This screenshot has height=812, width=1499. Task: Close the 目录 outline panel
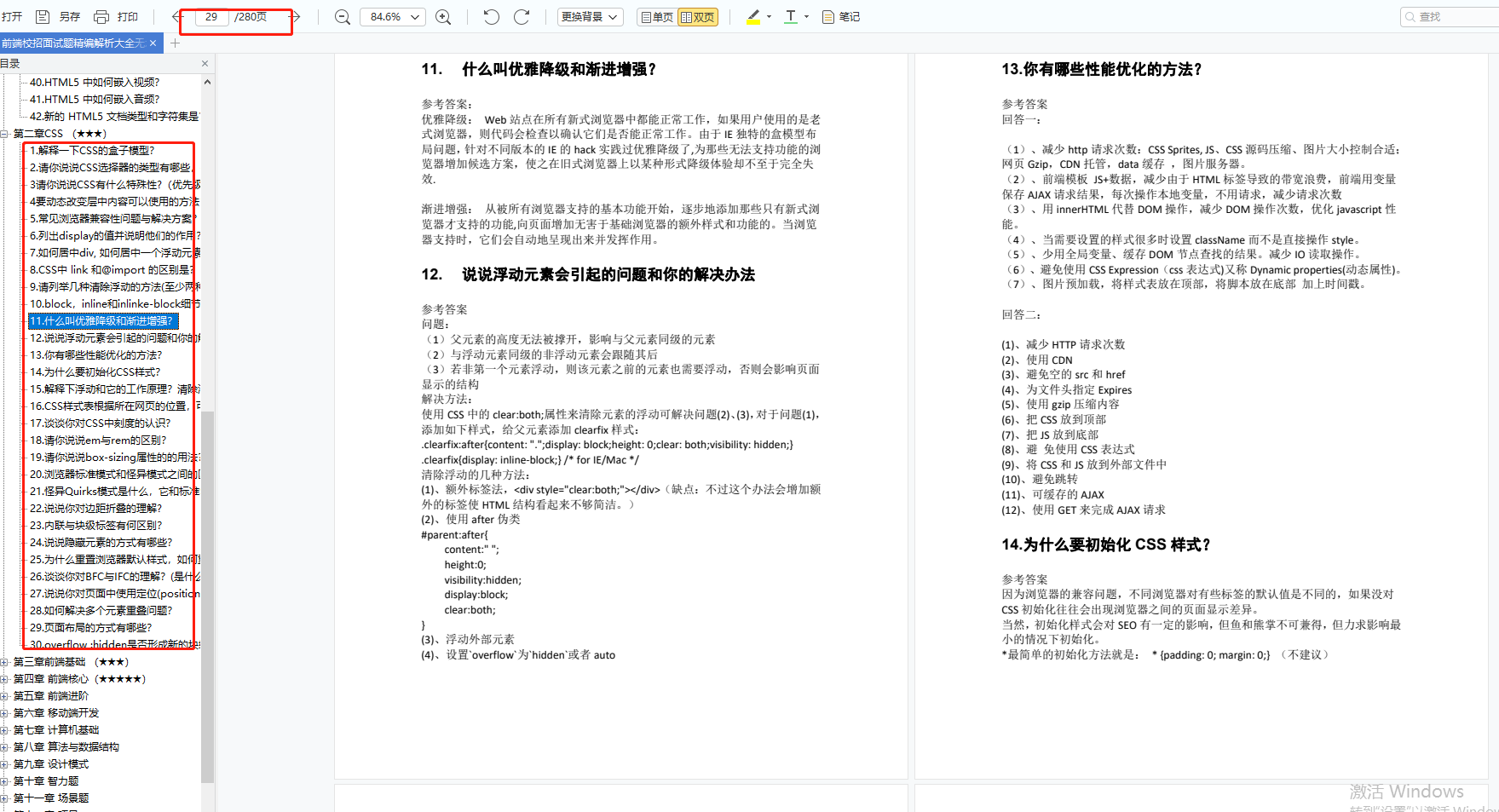[x=205, y=63]
